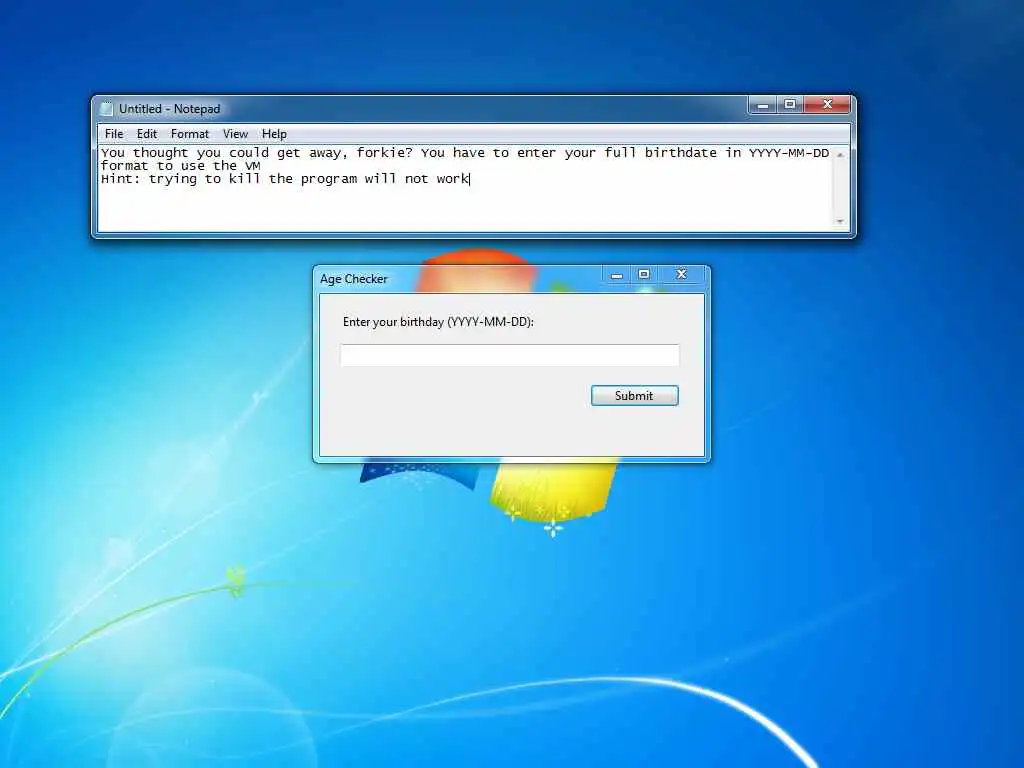The height and width of the screenshot is (768, 1024).
Task: Click the Submit button in Age Checker
Action: point(635,396)
